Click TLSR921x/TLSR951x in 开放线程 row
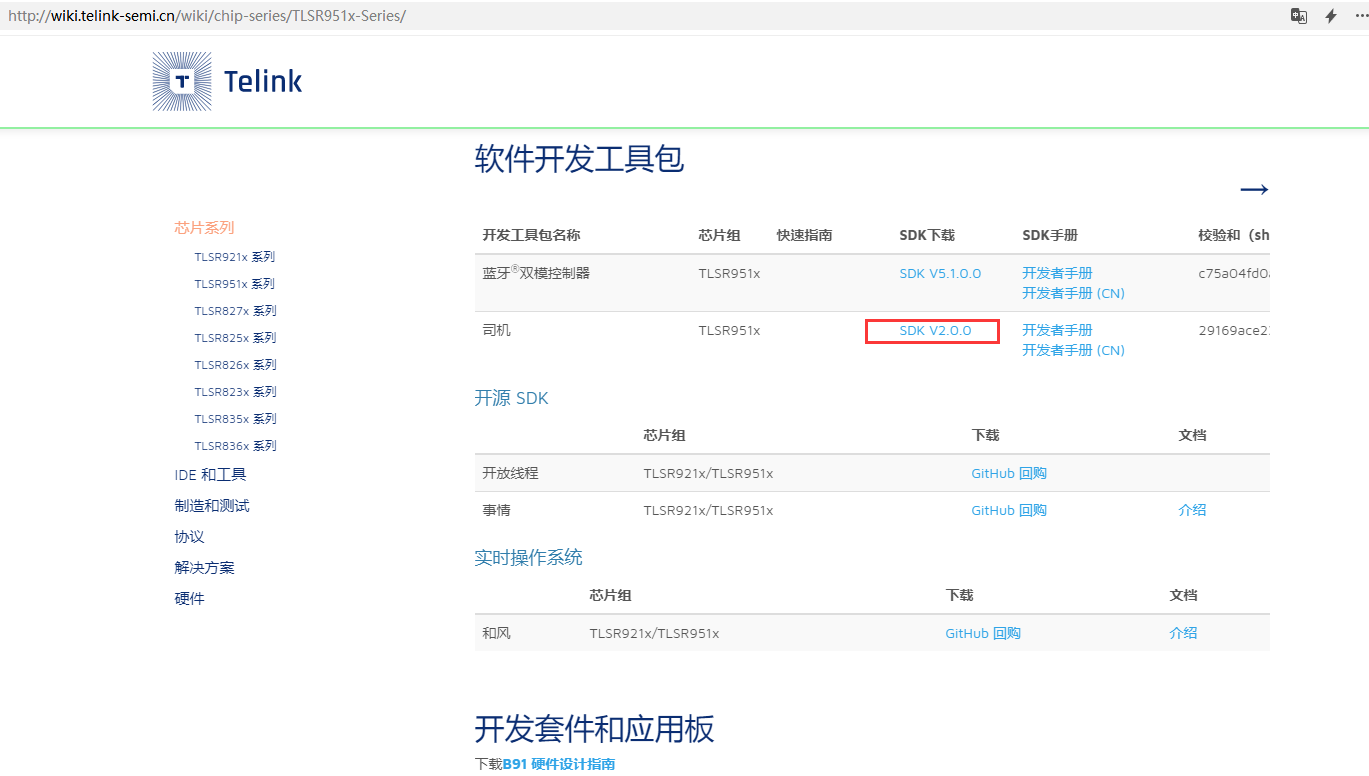 coord(708,473)
